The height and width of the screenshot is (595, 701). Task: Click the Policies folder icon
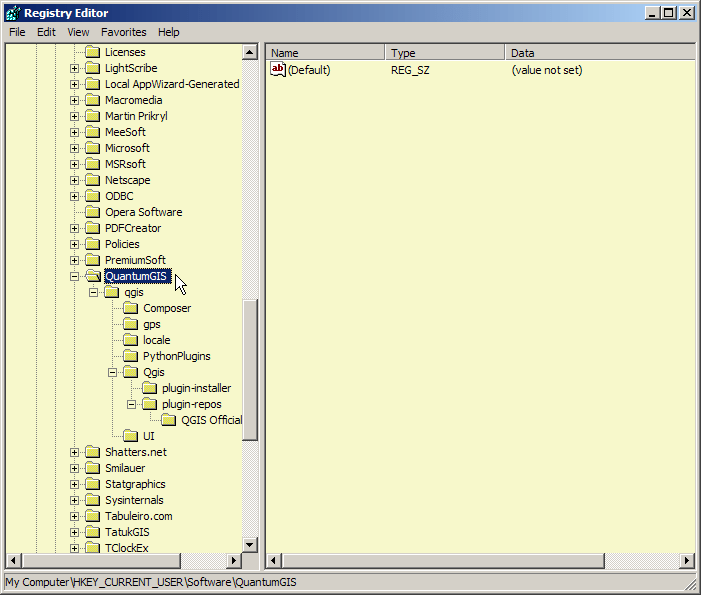[93, 244]
